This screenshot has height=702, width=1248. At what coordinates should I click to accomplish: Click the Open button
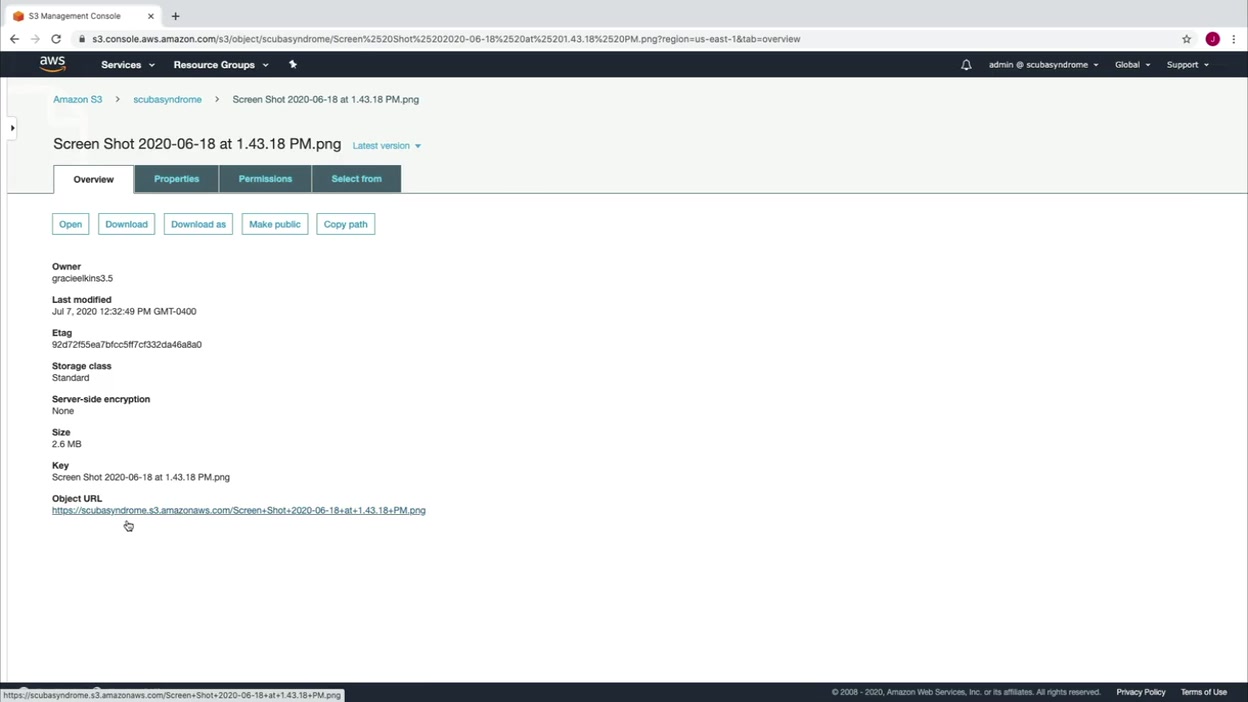70,224
